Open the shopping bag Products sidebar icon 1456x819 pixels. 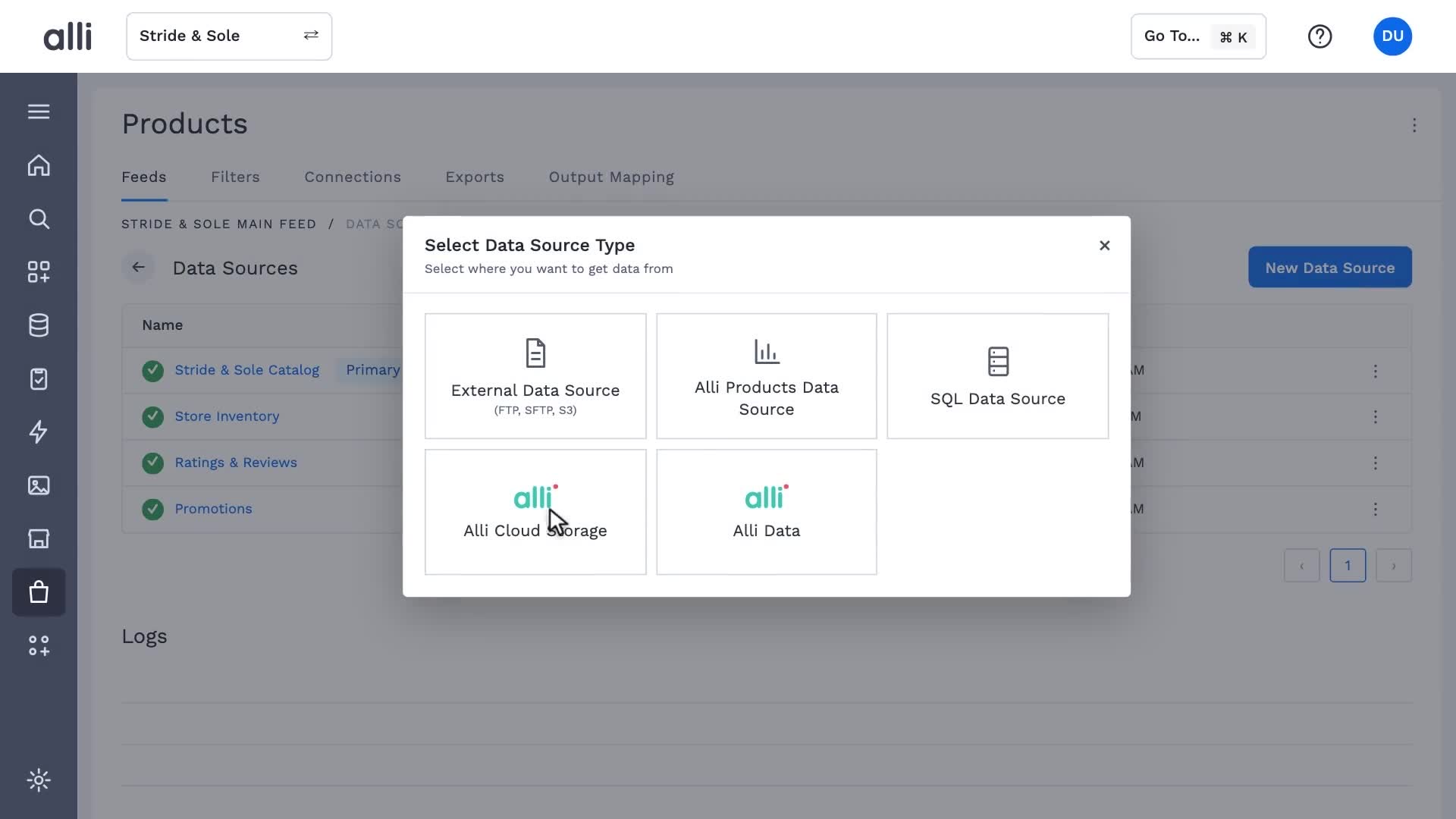pyautogui.click(x=39, y=592)
